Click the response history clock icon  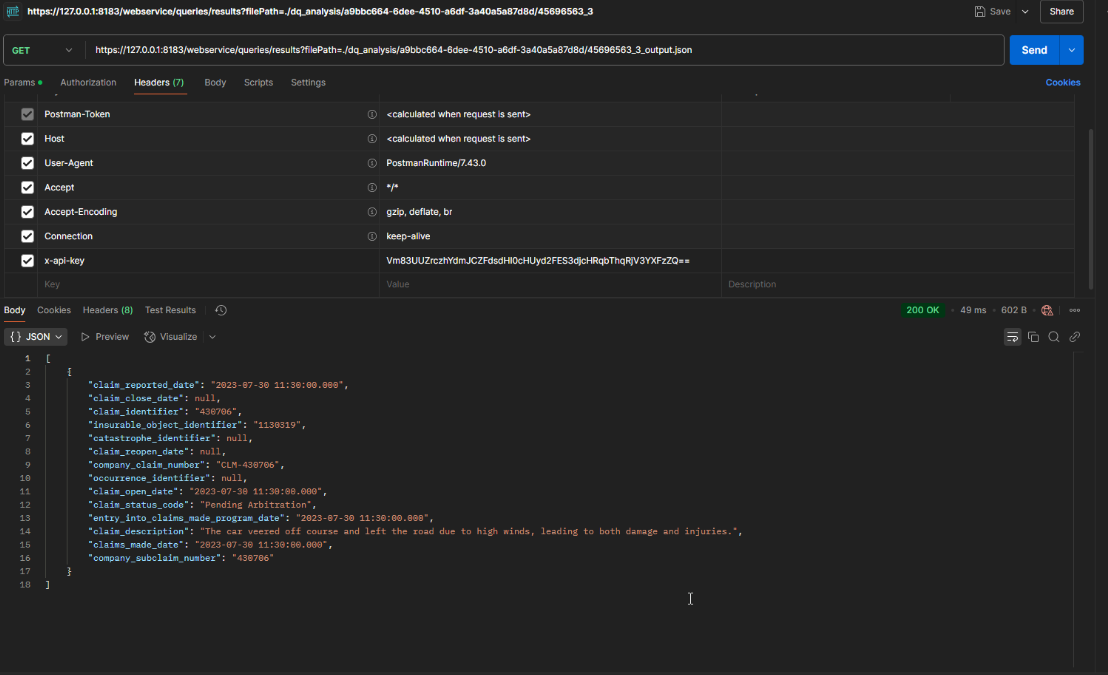pyautogui.click(x=220, y=310)
